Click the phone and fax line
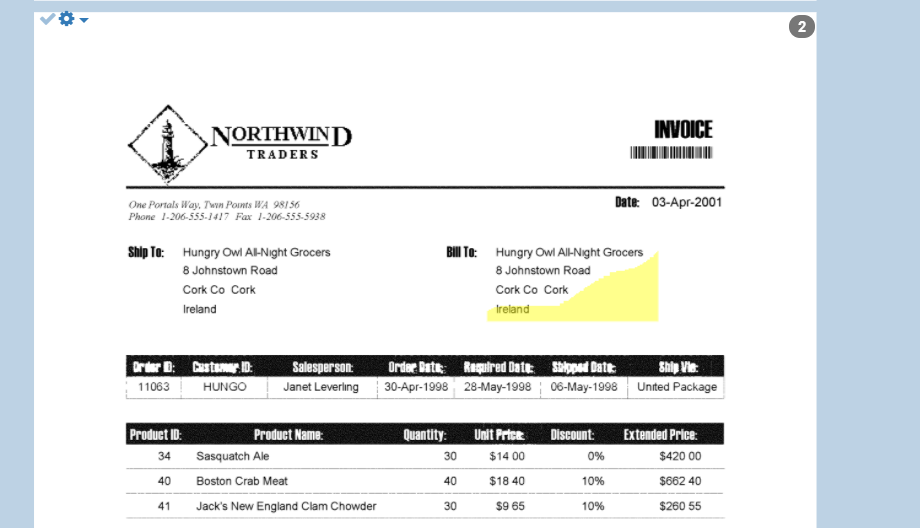 [226, 217]
